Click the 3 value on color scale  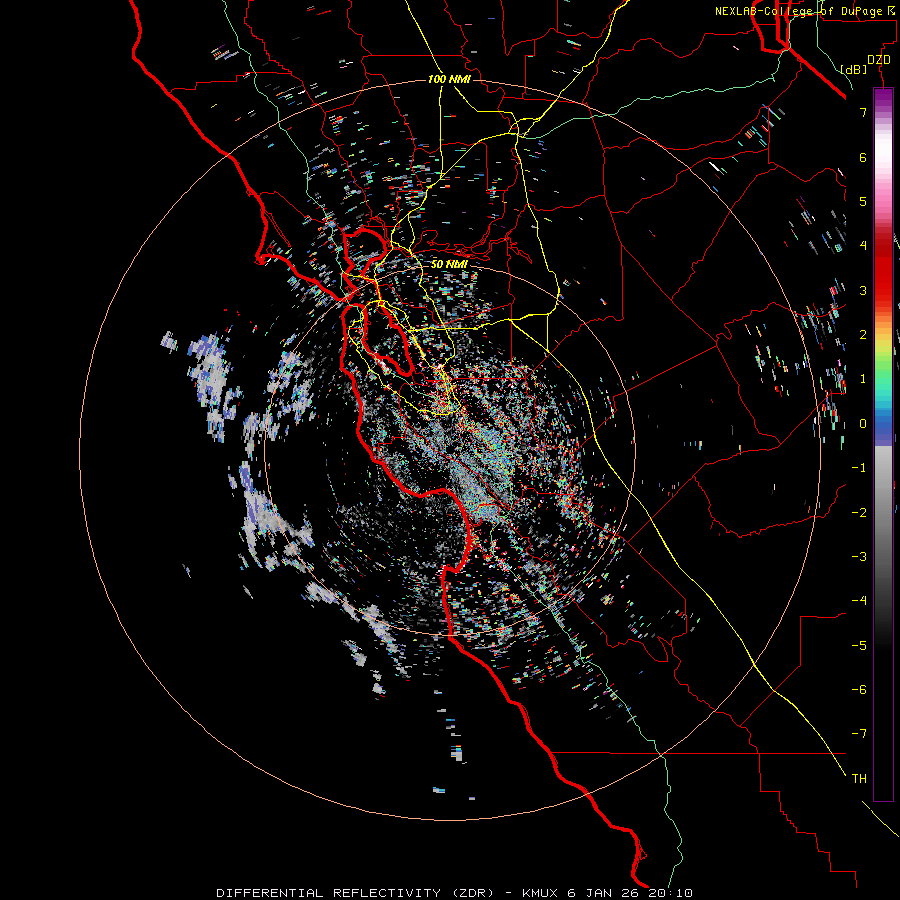click(x=863, y=290)
